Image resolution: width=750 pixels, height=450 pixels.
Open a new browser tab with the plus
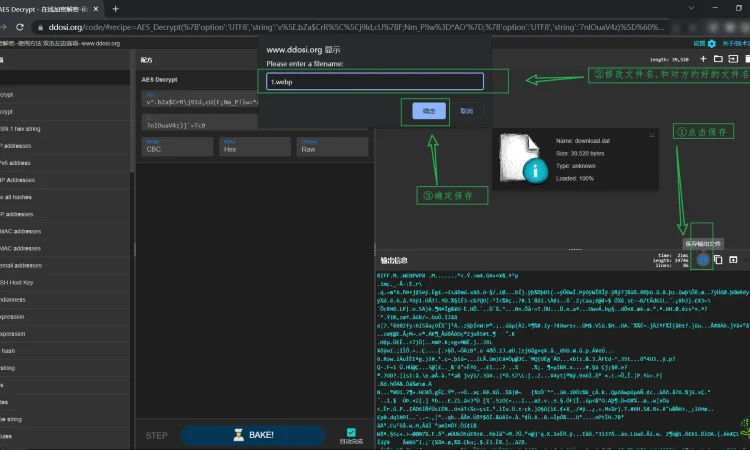point(115,9)
